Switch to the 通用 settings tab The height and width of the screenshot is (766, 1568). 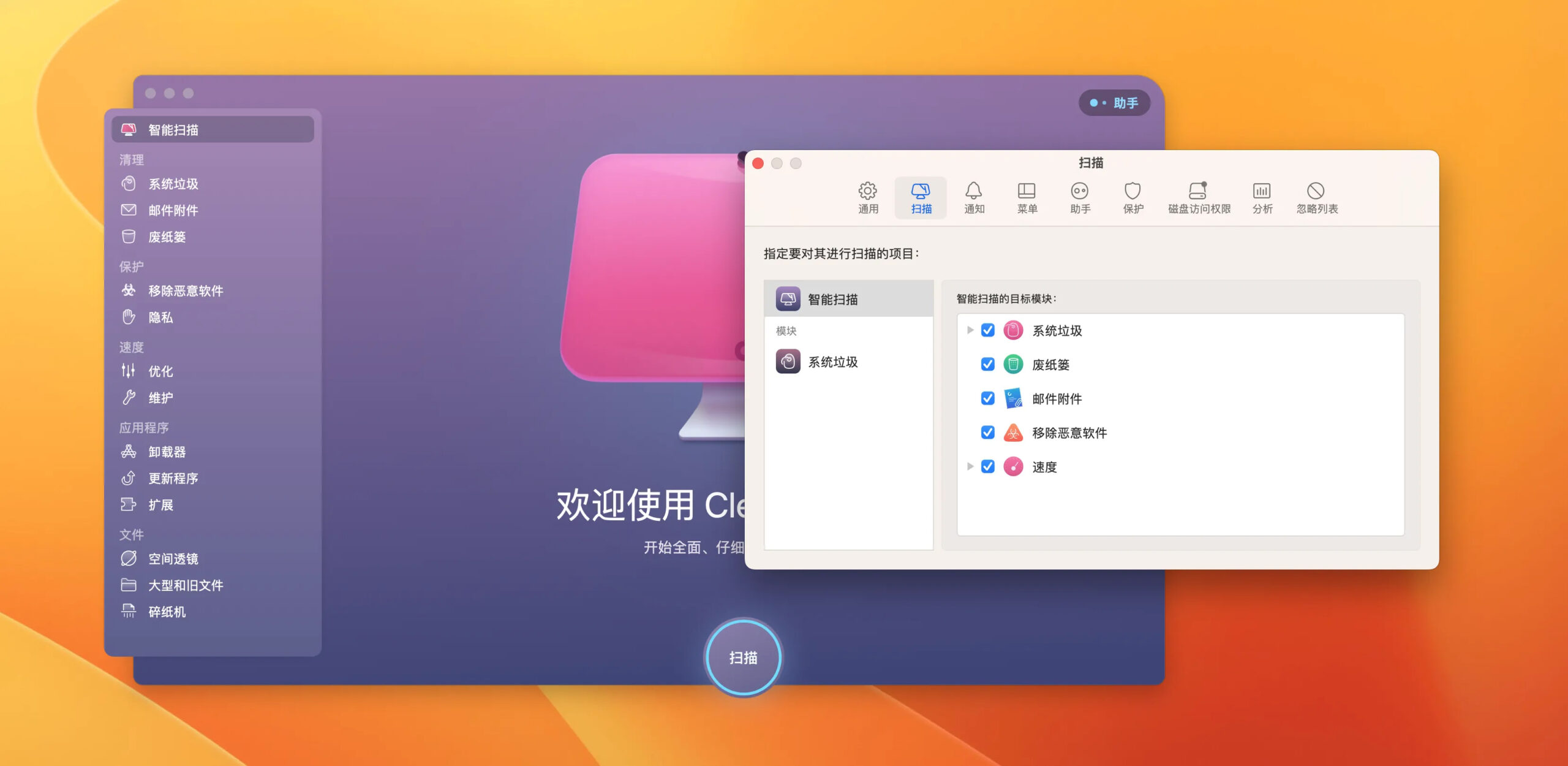[868, 196]
